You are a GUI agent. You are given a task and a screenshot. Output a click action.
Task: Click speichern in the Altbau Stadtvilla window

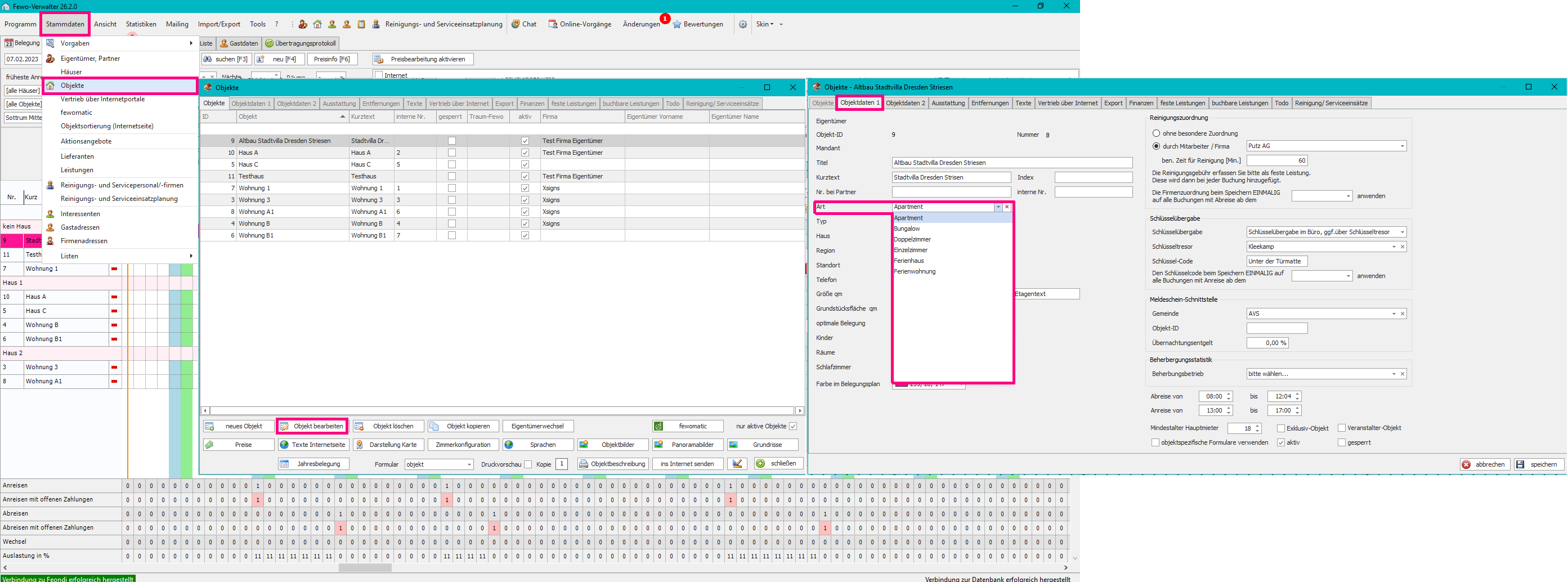[1538, 464]
